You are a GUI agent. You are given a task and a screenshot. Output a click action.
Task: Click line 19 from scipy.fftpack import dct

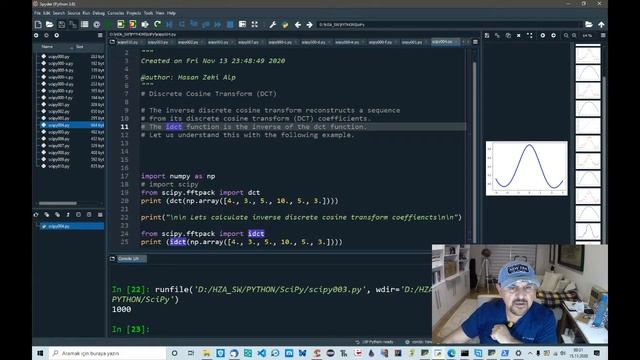[x=200, y=193]
